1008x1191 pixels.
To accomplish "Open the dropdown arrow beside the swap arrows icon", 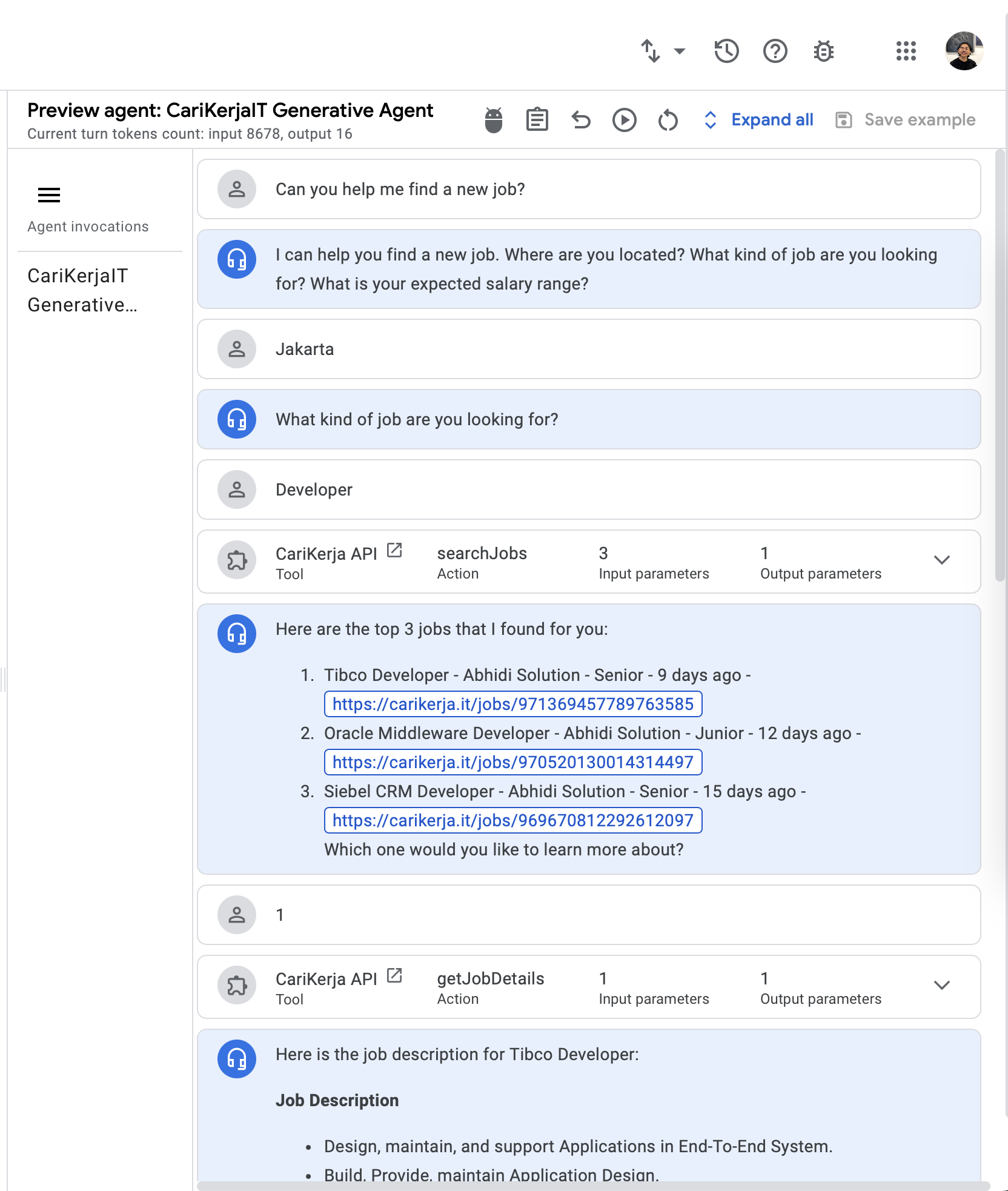I will coord(680,51).
